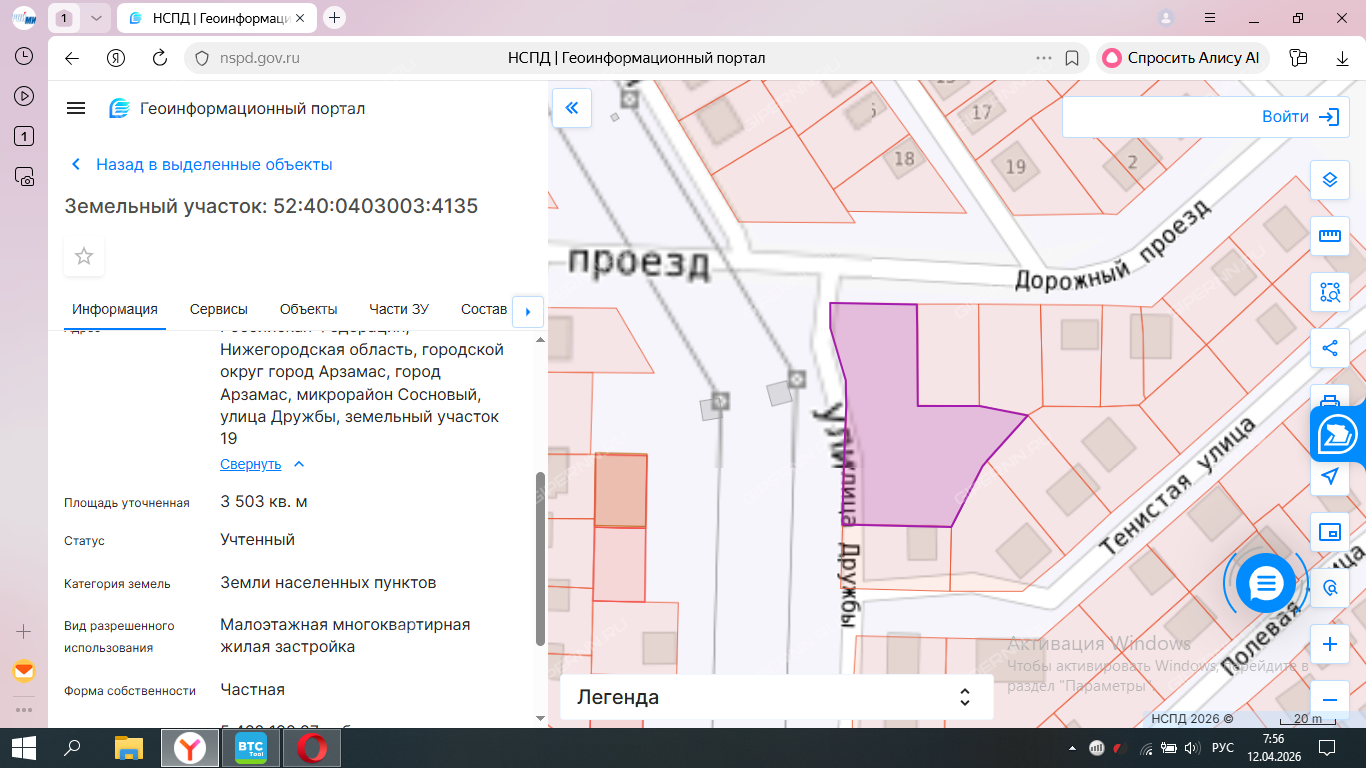Switch to the Сервисы tab
The image size is (1366, 768).
[x=218, y=309]
